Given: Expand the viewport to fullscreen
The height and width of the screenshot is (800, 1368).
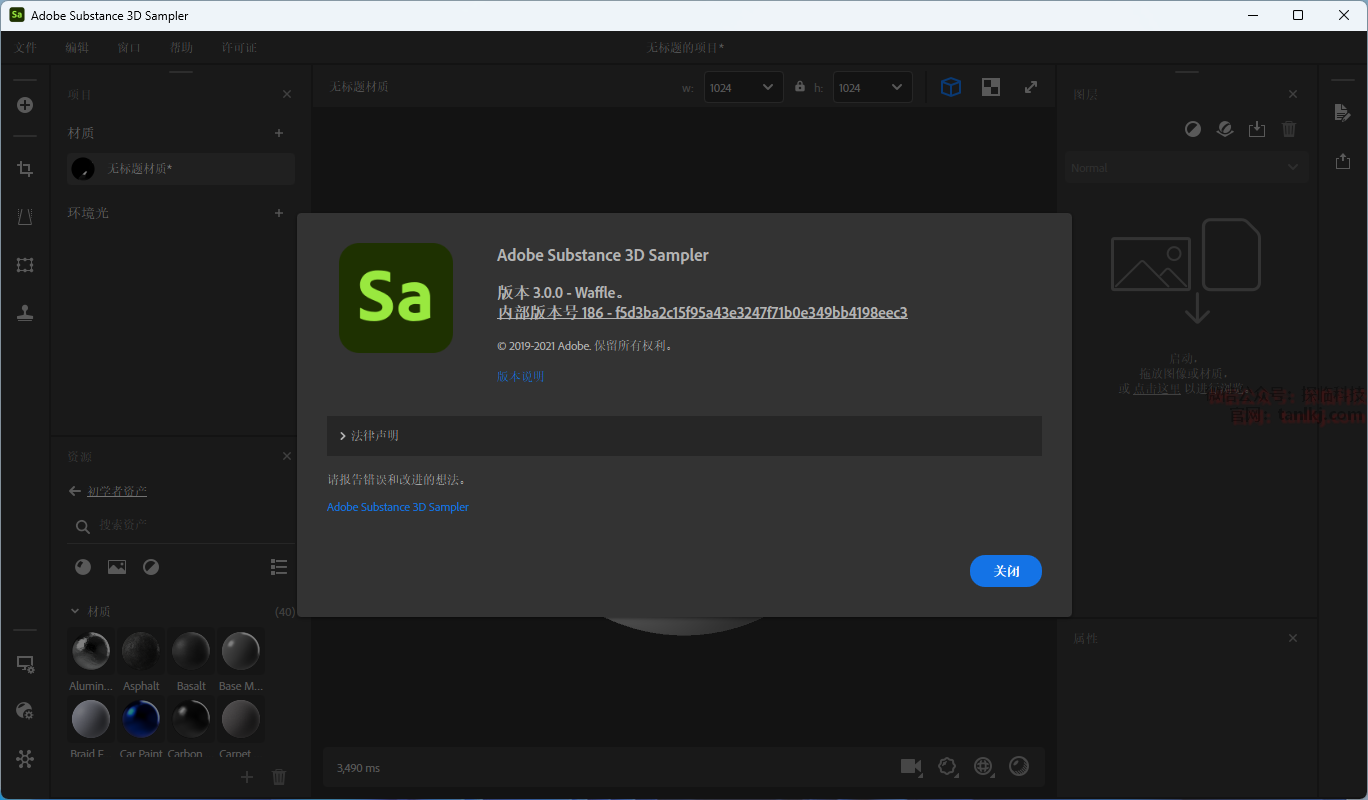Looking at the screenshot, I should point(1031,87).
